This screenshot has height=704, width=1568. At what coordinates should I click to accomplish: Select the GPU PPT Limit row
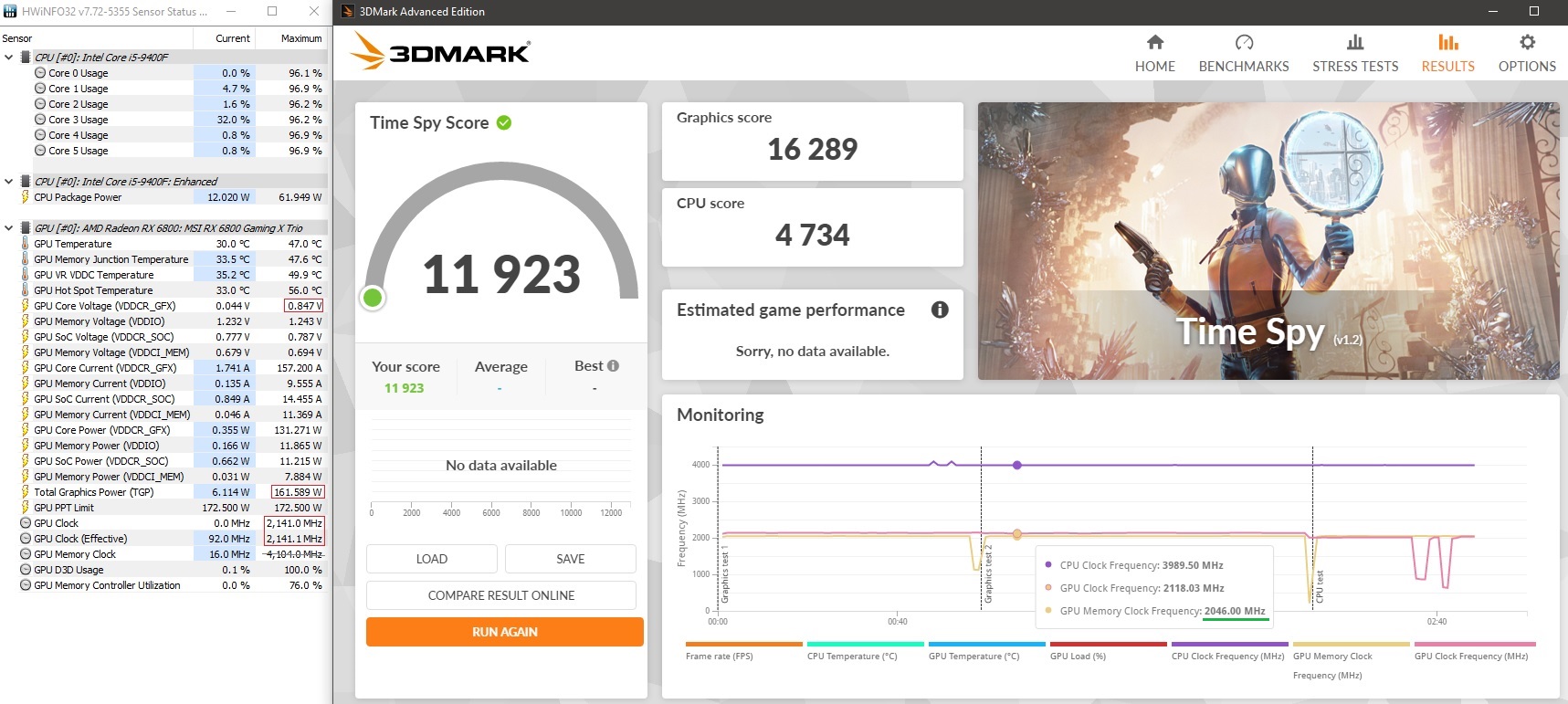(164, 508)
